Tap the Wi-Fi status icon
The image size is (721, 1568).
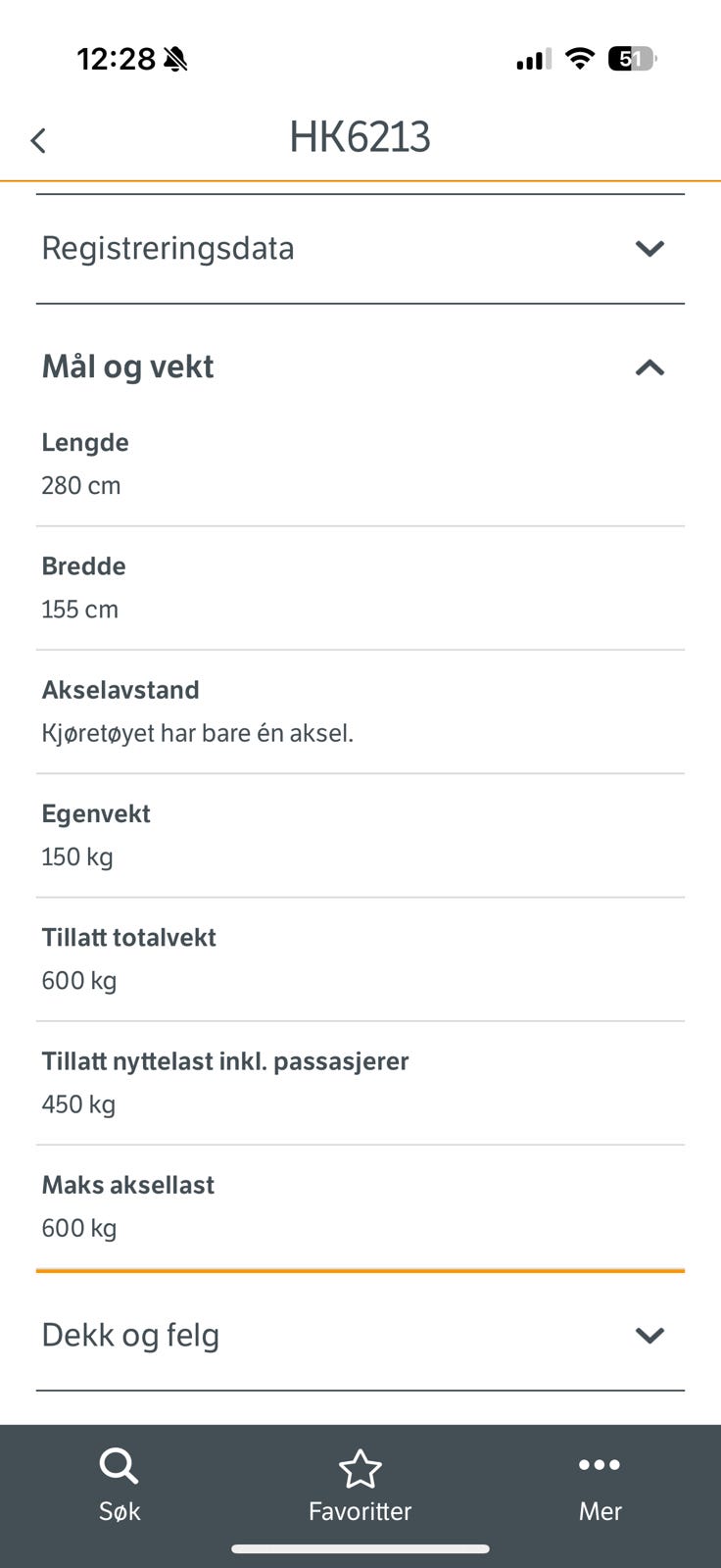tap(580, 59)
